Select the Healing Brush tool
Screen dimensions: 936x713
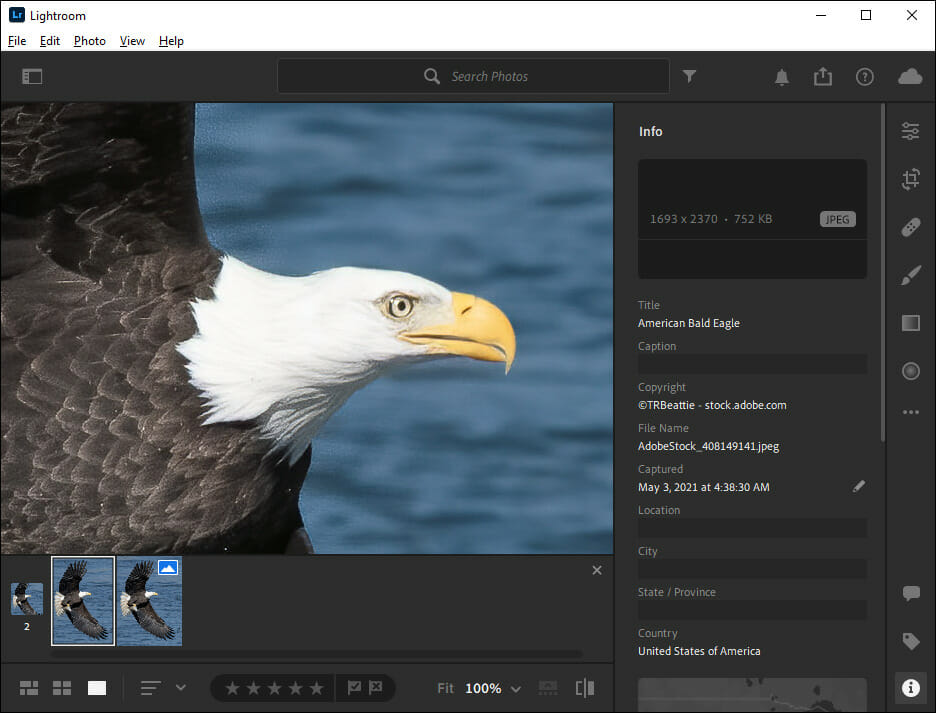(x=910, y=227)
